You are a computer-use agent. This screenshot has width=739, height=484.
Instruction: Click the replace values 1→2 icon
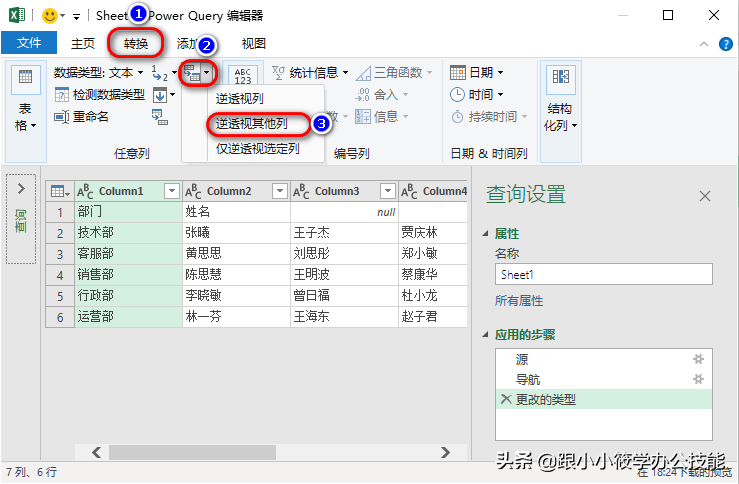pyautogui.click(x=160, y=73)
